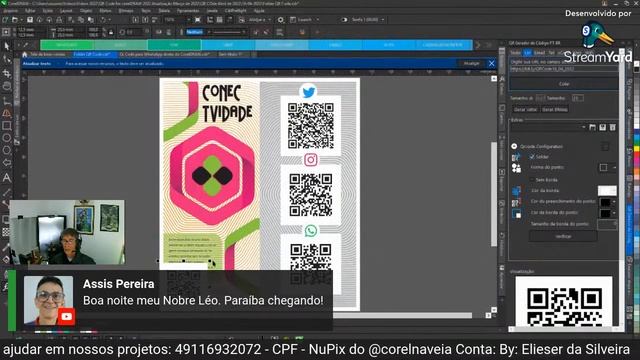The width and height of the screenshot is (640, 360).
Task: Click the URL input field in QR generator
Action: 564,69
